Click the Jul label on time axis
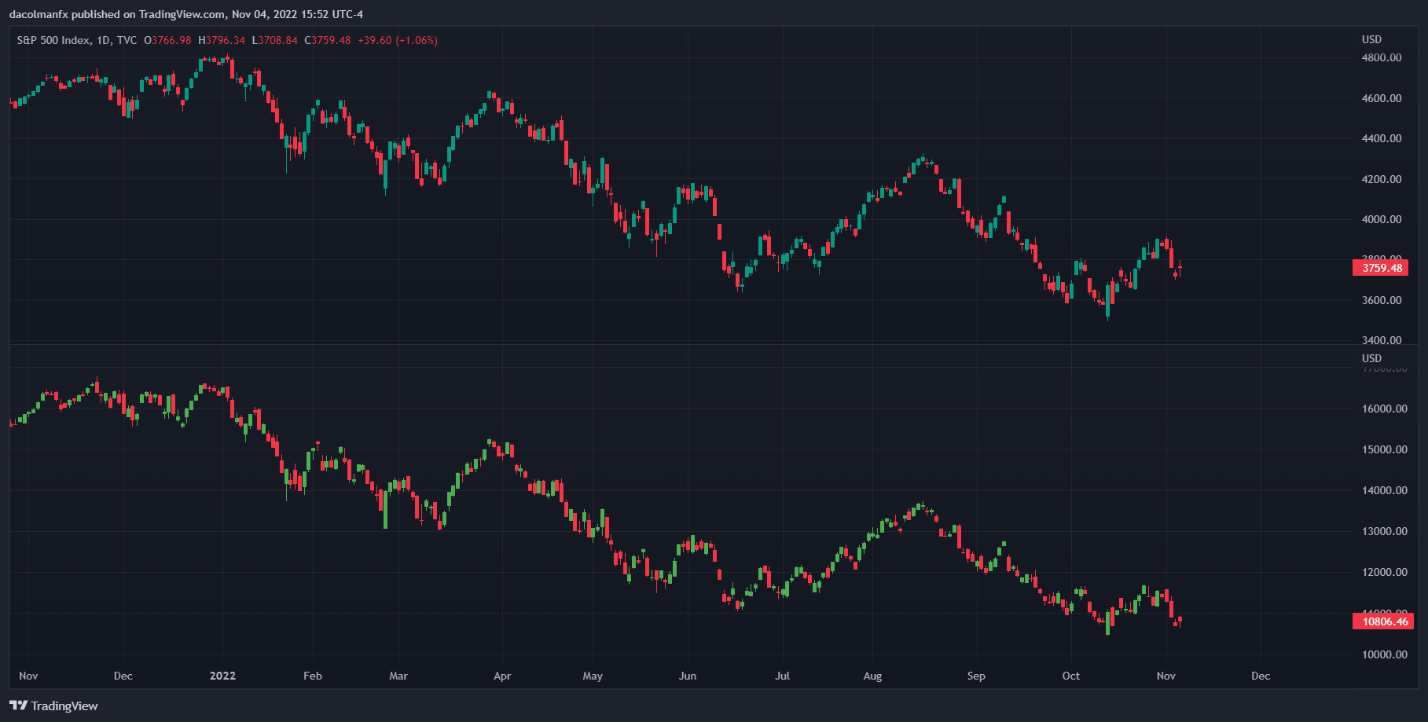1428x722 pixels. pos(782,676)
